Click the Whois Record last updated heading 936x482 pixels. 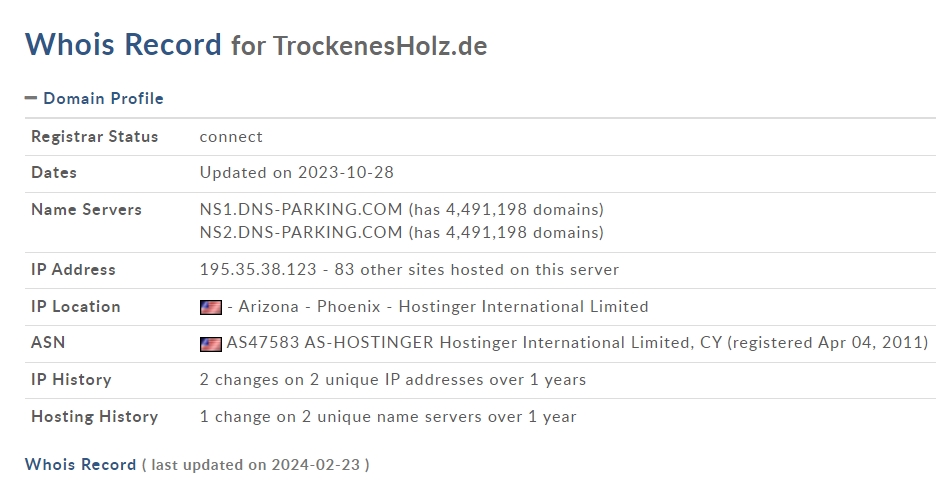[x=197, y=465]
